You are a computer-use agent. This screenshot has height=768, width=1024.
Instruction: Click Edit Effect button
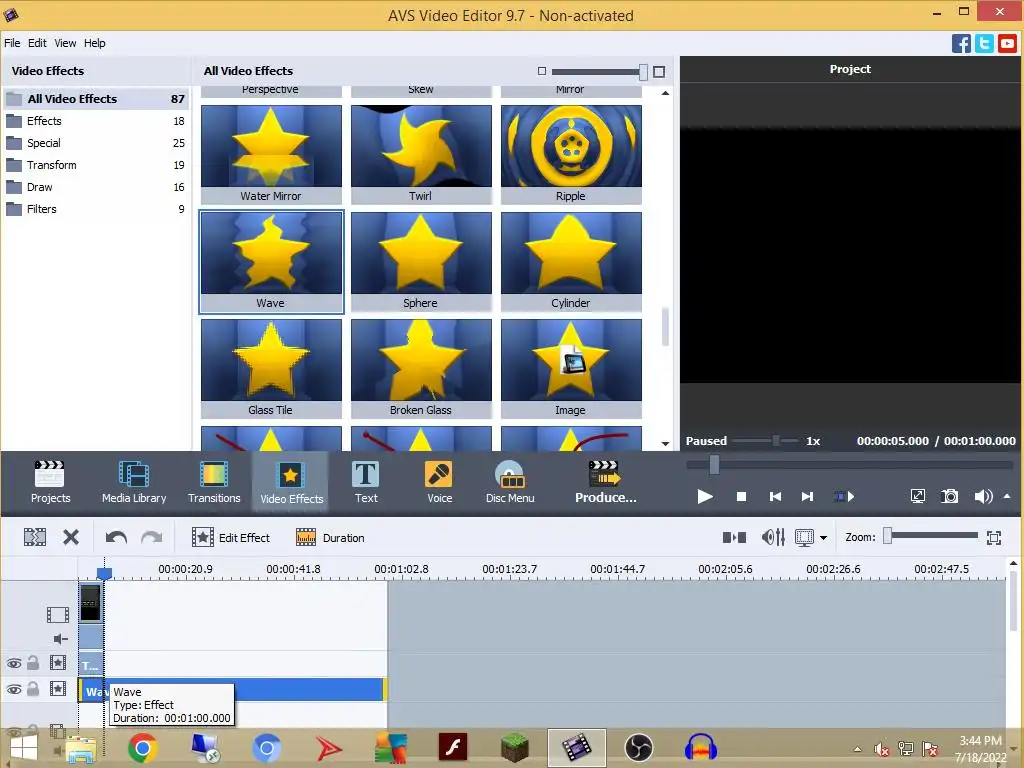[231, 537]
